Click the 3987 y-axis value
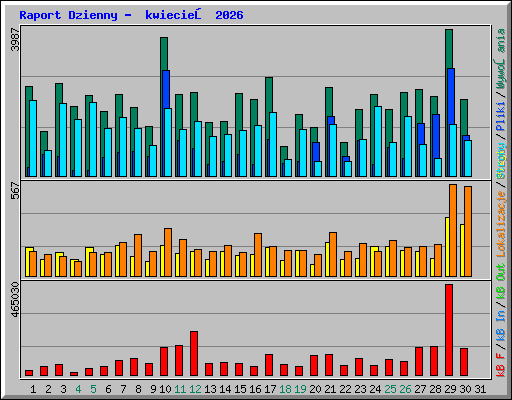 [x=15, y=39]
